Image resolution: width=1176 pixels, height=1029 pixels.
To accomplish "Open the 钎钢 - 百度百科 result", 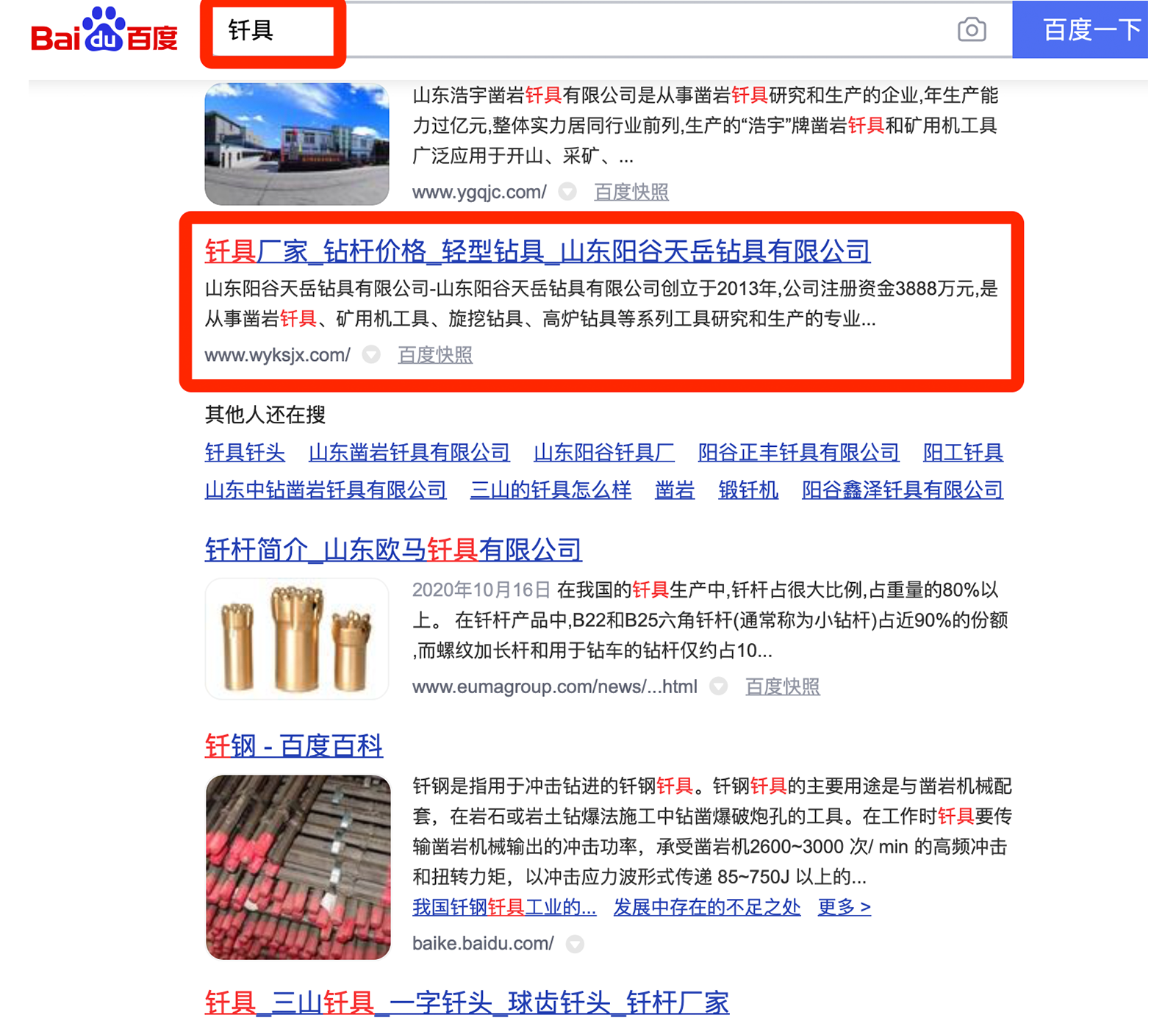I will pos(294,746).
